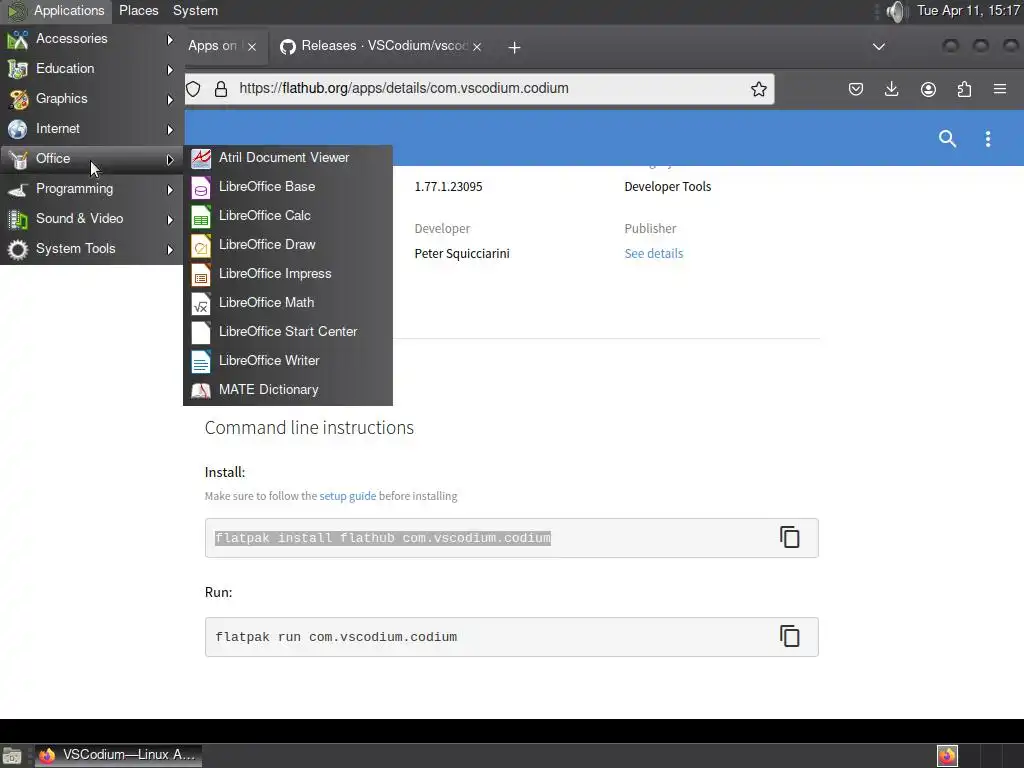This screenshot has width=1024, height=768.
Task: Copy the flatpak run command
Action: pos(790,636)
